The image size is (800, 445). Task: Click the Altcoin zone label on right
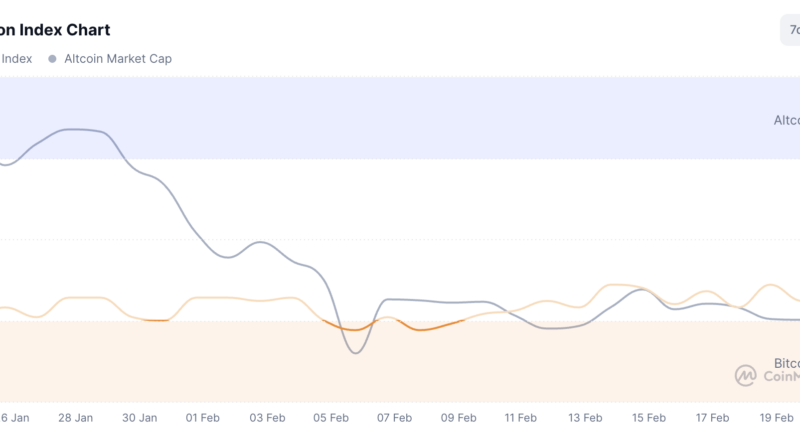coord(786,120)
